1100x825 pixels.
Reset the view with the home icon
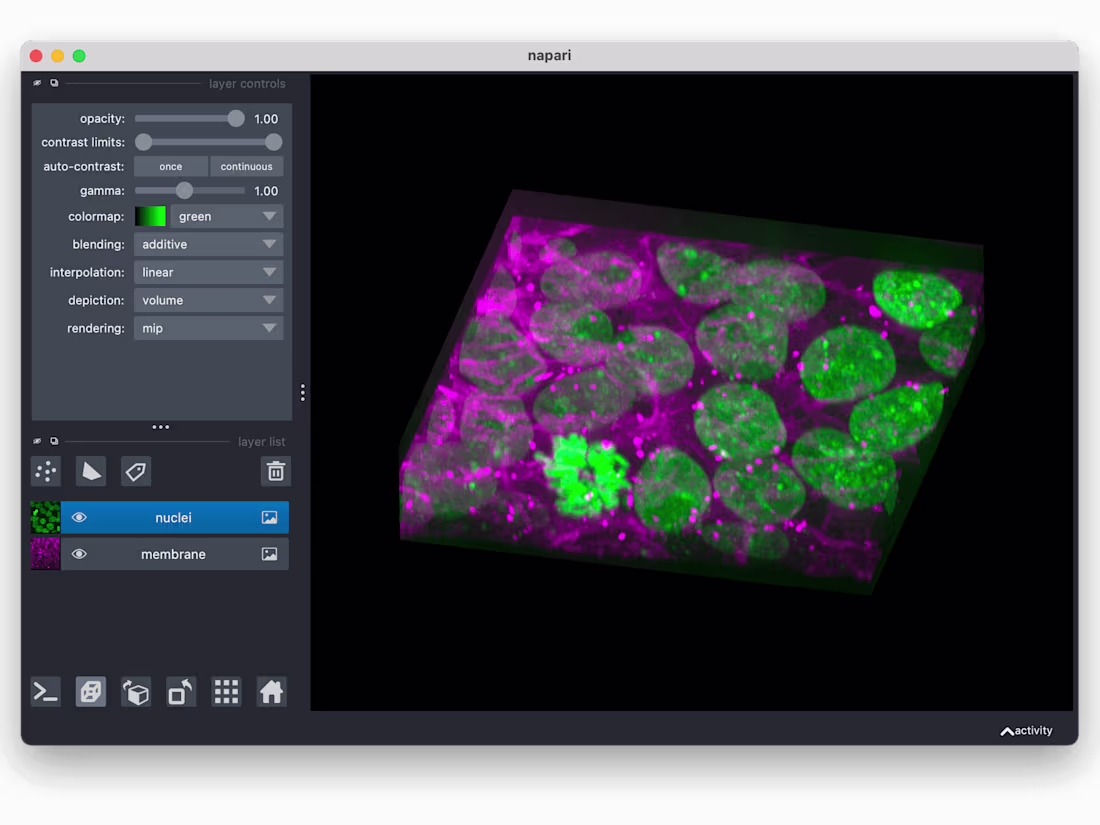(x=271, y=691)
